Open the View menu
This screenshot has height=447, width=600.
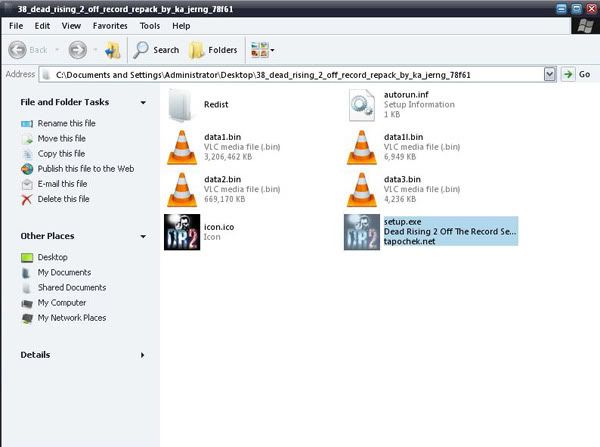click(x=71, y=26)
